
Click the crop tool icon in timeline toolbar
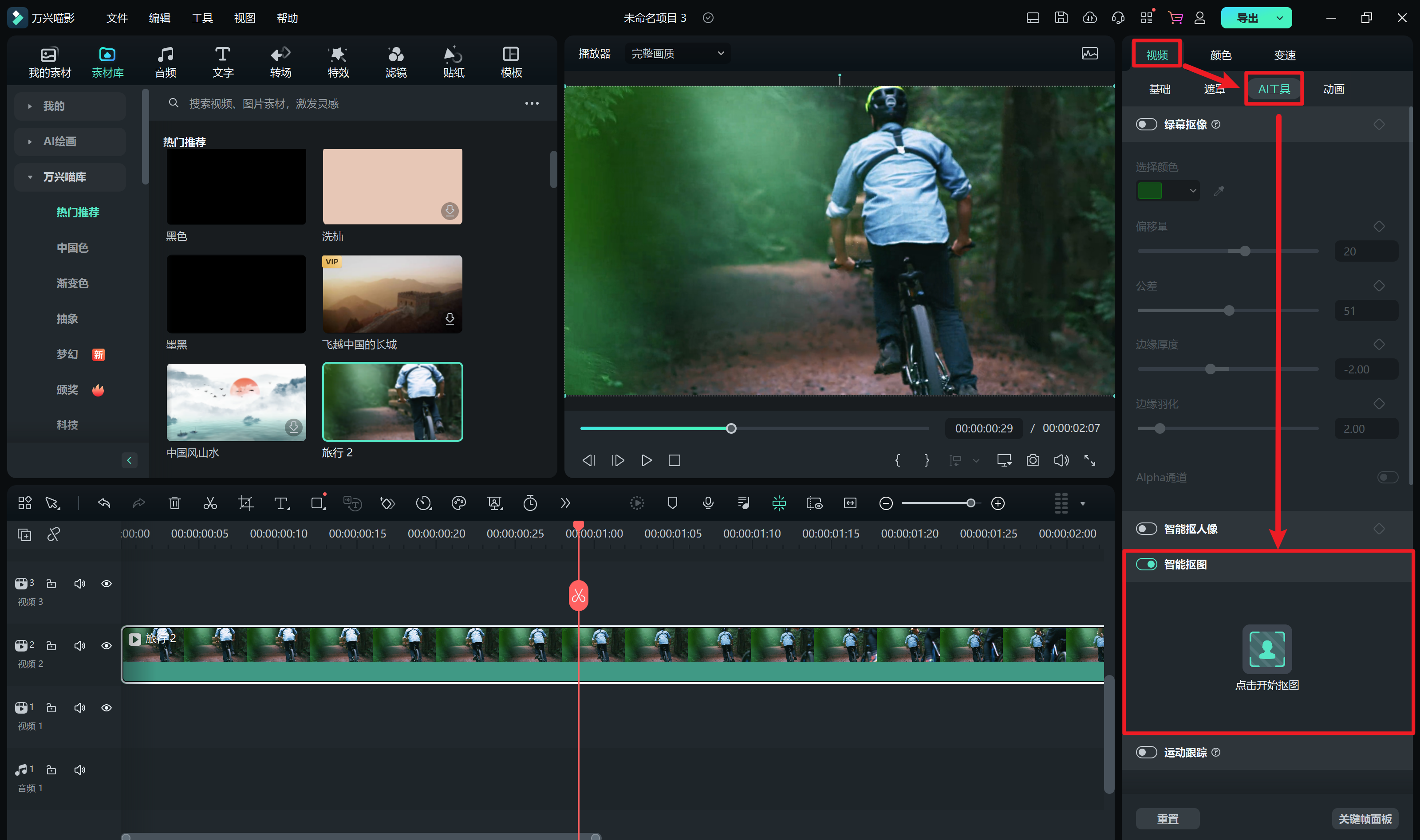tap(246, 502)
